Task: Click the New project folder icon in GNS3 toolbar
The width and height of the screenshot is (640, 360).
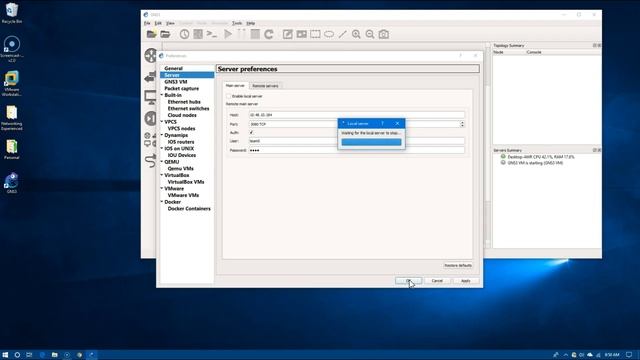Action: (x=151, y=34)
